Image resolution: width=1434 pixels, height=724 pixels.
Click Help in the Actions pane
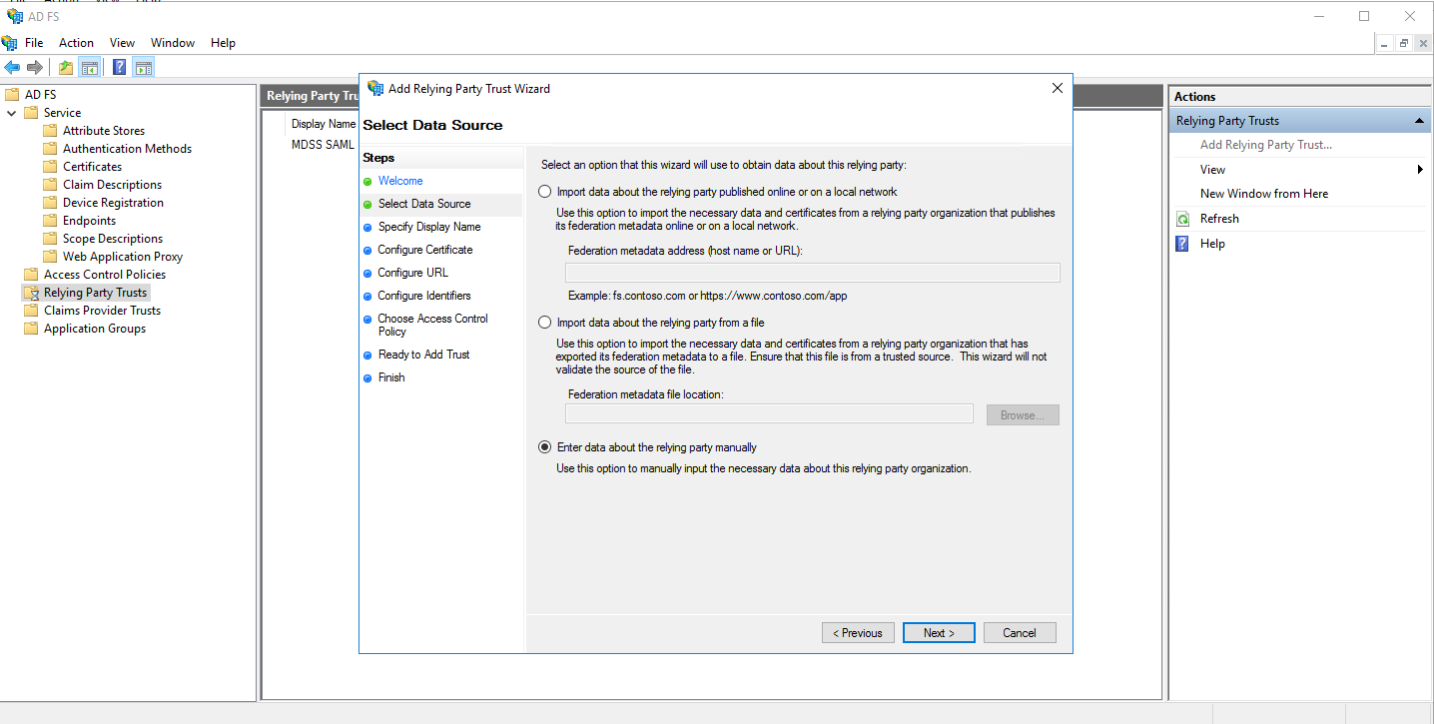click(1212, 244)
